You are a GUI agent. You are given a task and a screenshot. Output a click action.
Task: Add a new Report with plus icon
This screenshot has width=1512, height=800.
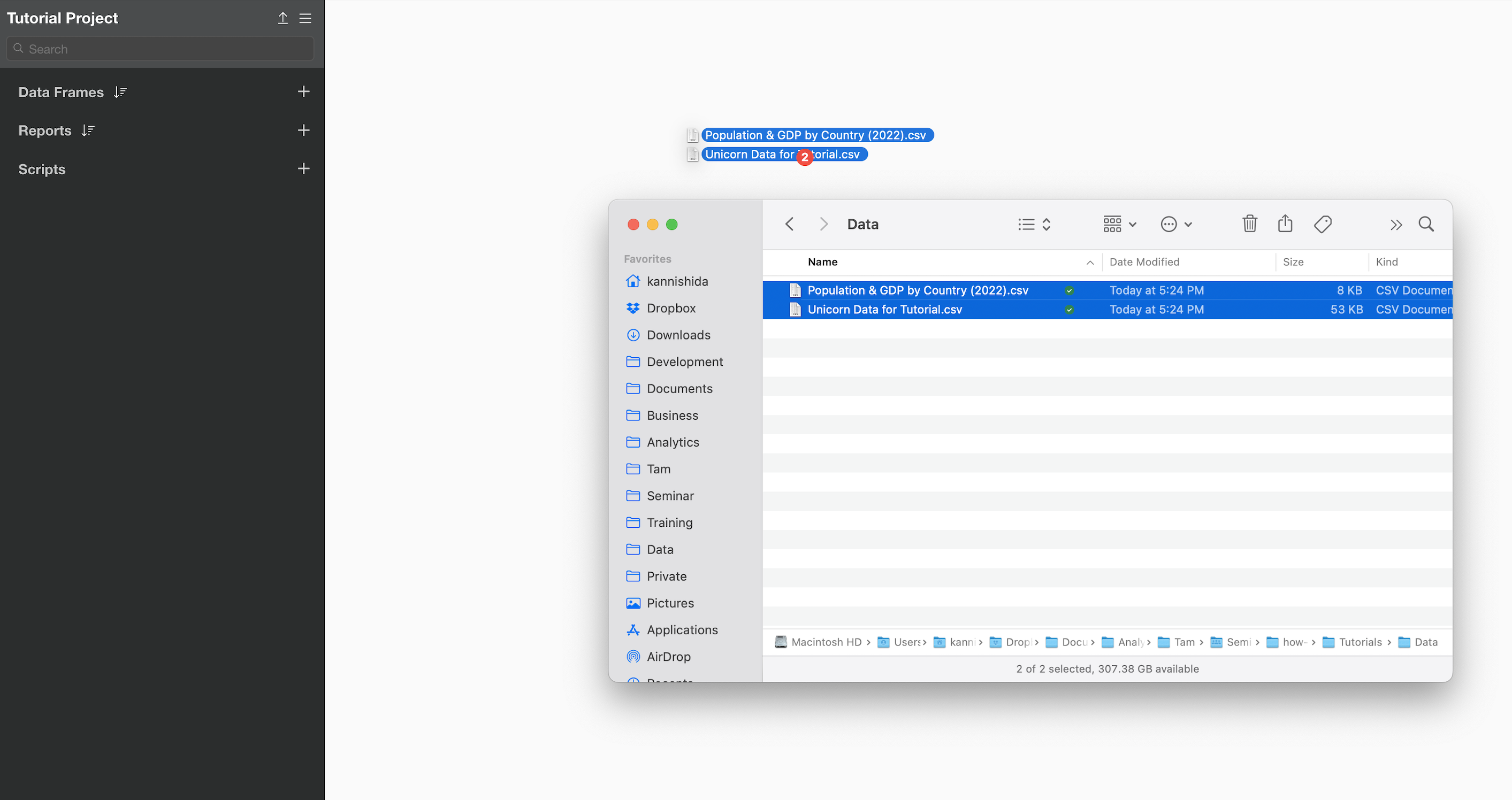coord(303,130)
